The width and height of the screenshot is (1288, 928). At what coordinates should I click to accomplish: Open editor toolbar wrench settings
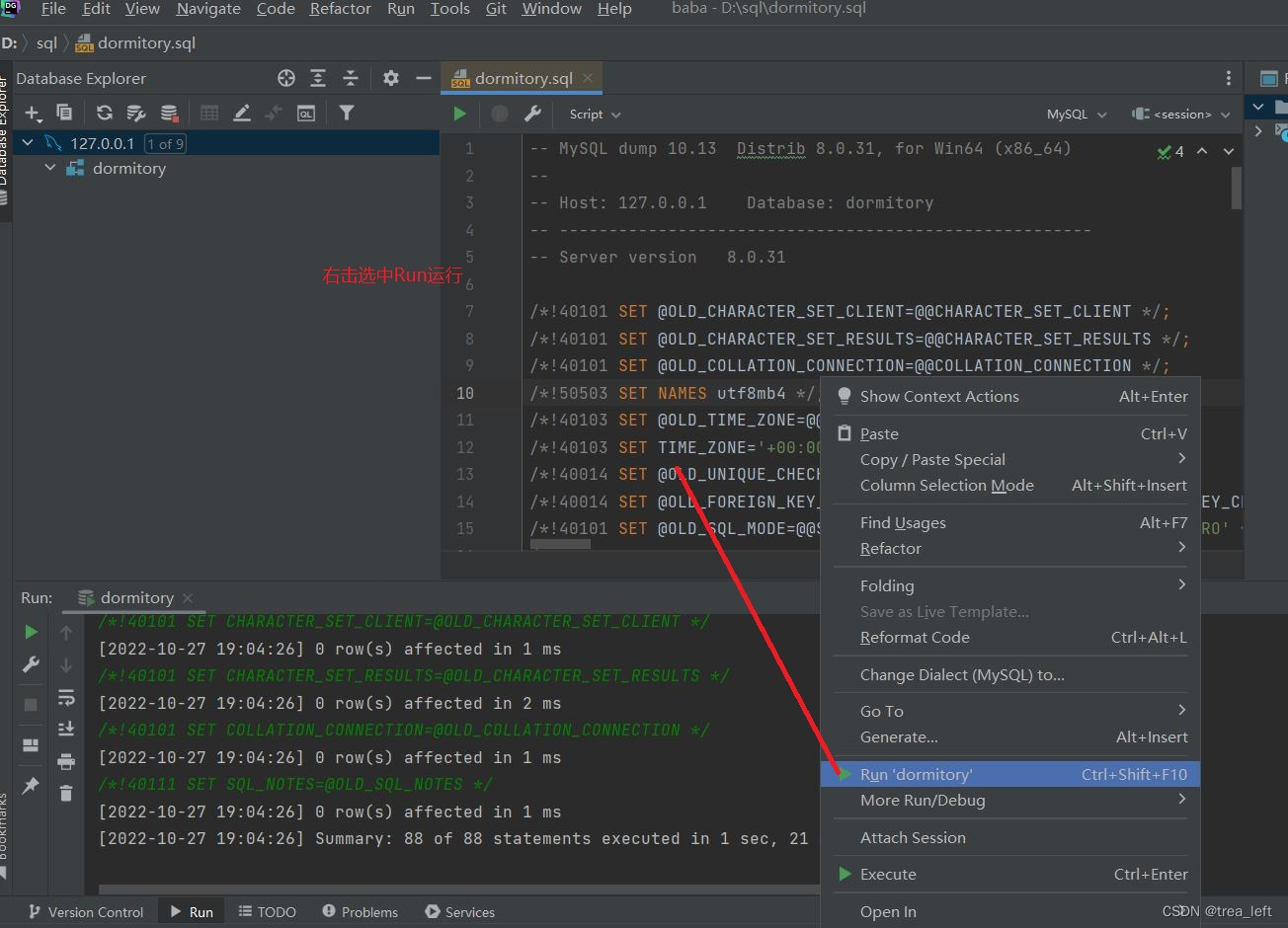pyautogui.click(x=532, y=114)
